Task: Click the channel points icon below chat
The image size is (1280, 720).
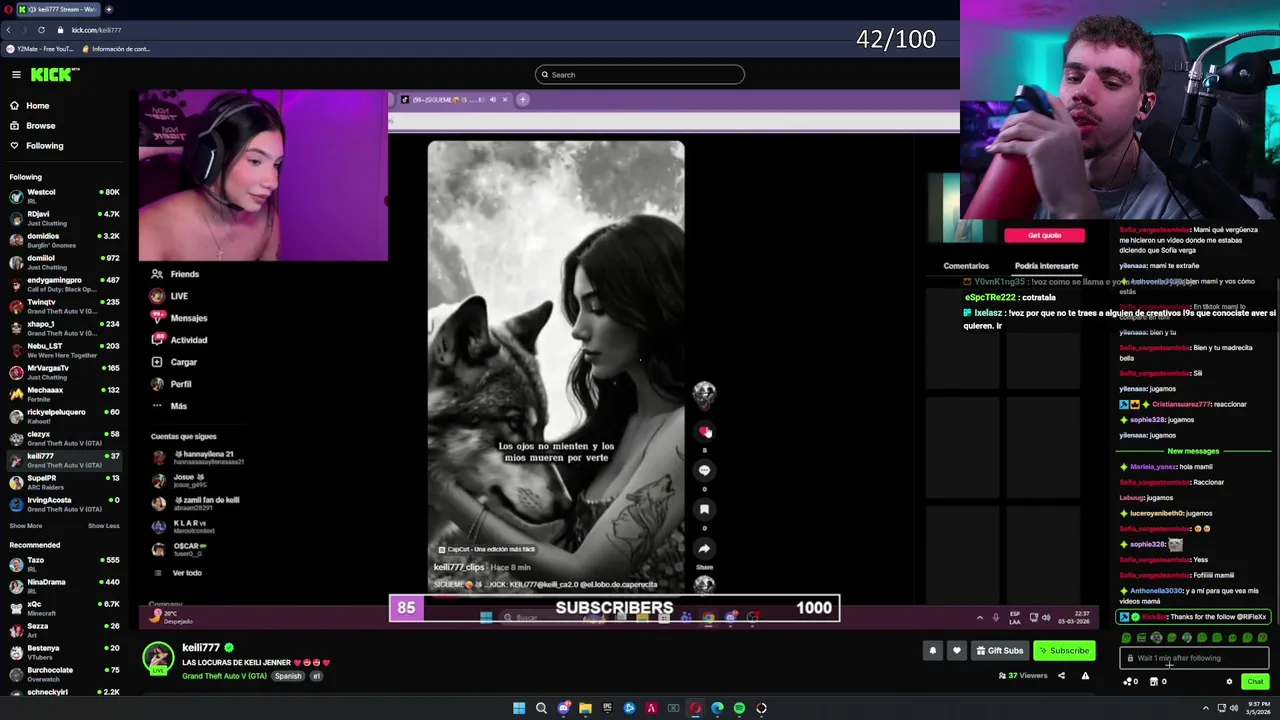Action: pos(1131,682)
